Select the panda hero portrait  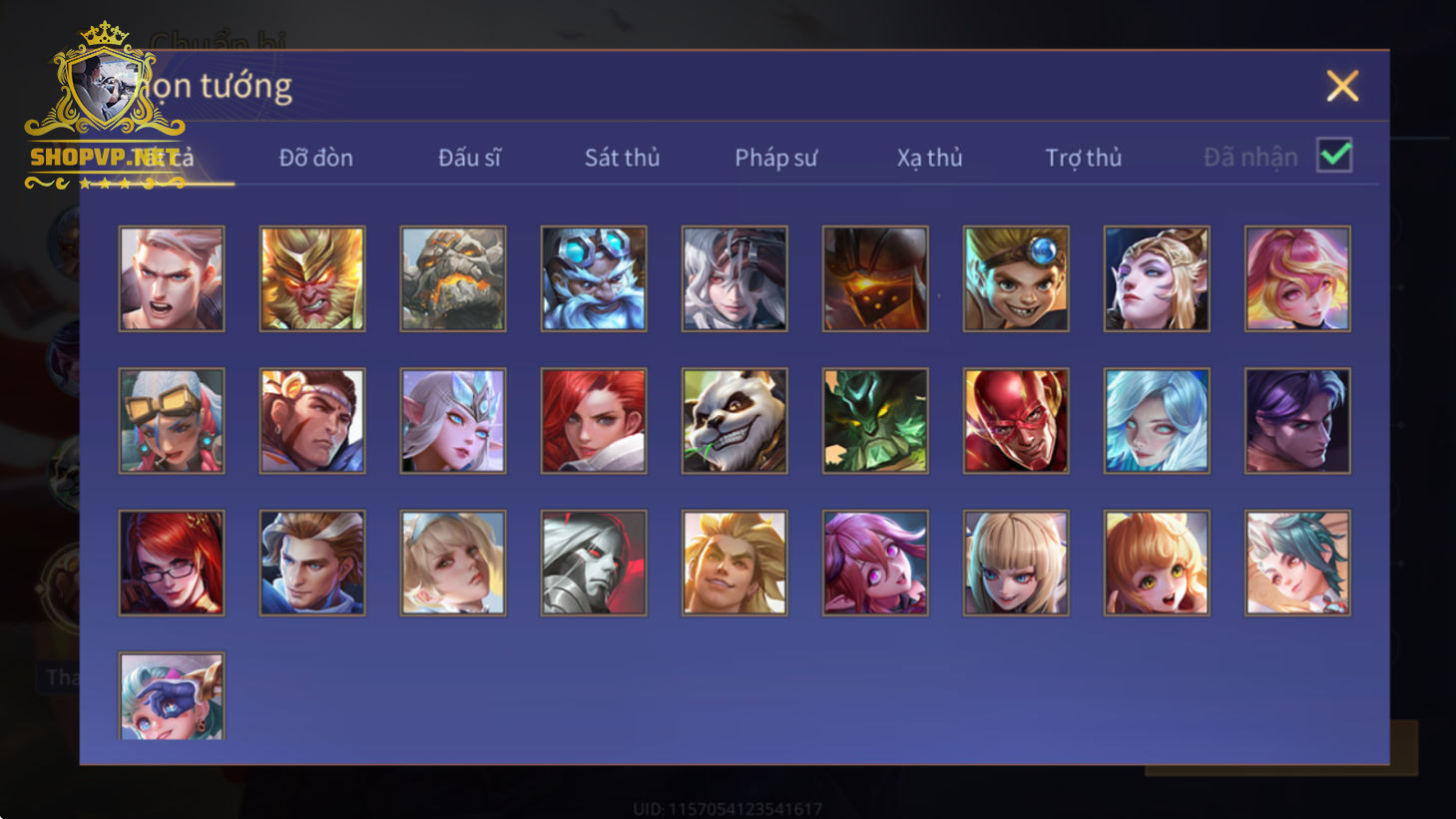pos(734,420)
